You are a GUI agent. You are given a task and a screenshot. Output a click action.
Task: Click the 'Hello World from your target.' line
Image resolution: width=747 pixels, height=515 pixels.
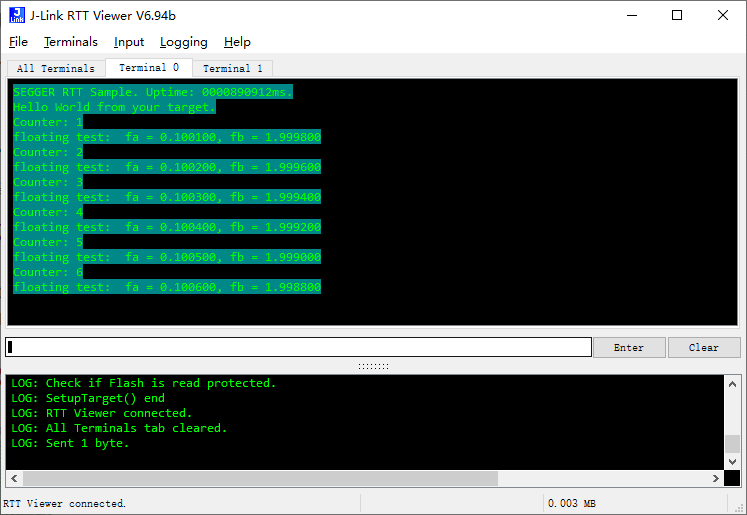(x=114, y=107)
